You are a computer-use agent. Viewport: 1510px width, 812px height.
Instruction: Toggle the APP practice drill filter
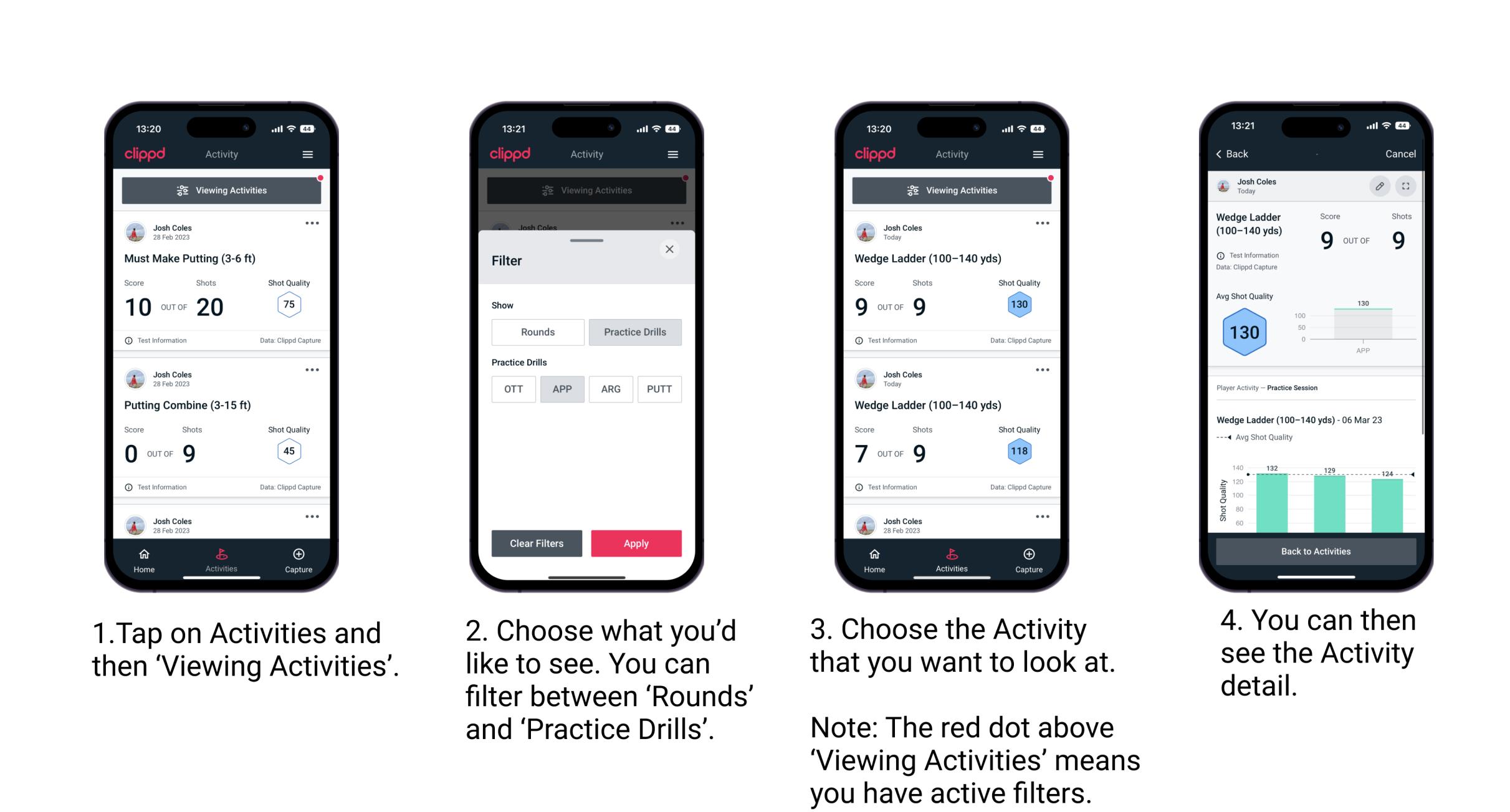(561, 389)
